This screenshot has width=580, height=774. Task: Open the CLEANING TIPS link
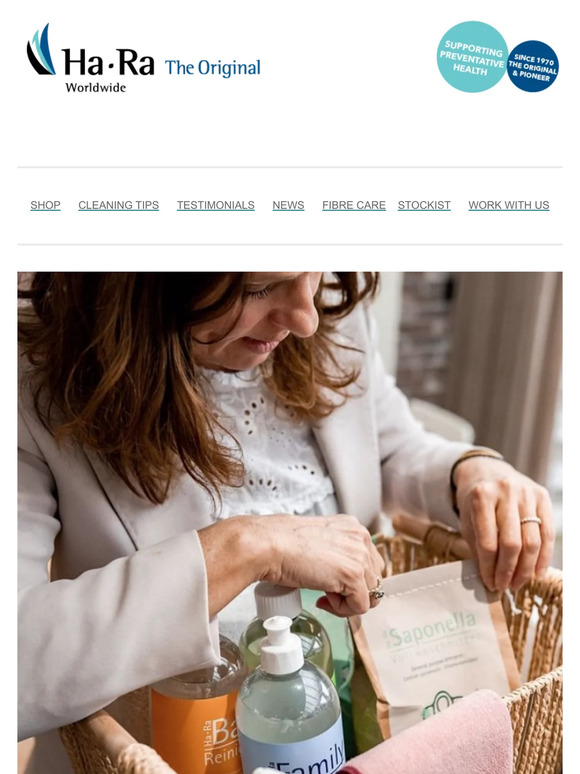(x=118, y=205)
